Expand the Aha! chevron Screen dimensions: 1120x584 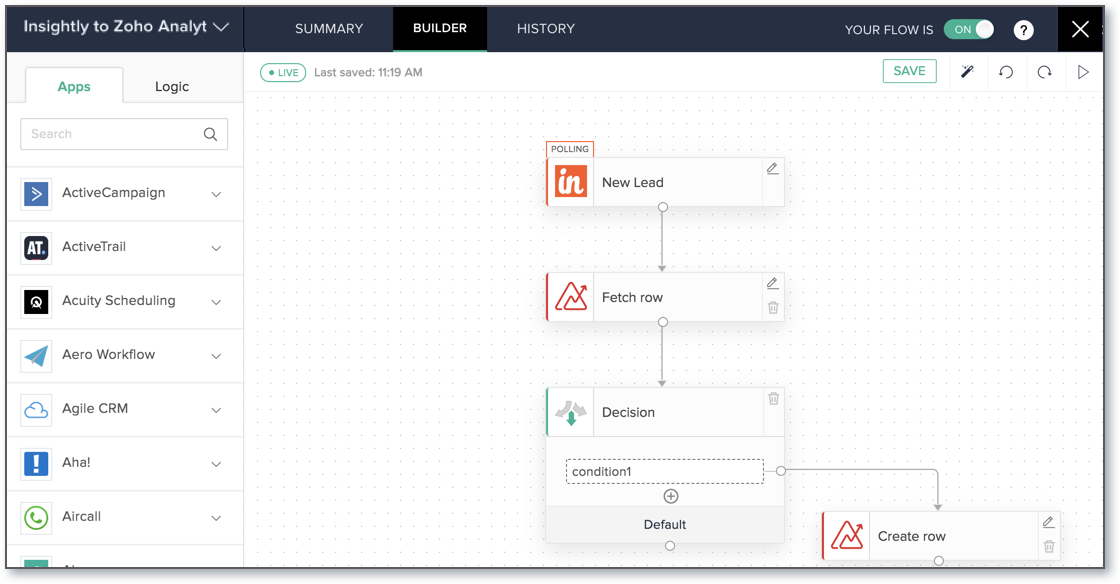[x=216, y=464]
